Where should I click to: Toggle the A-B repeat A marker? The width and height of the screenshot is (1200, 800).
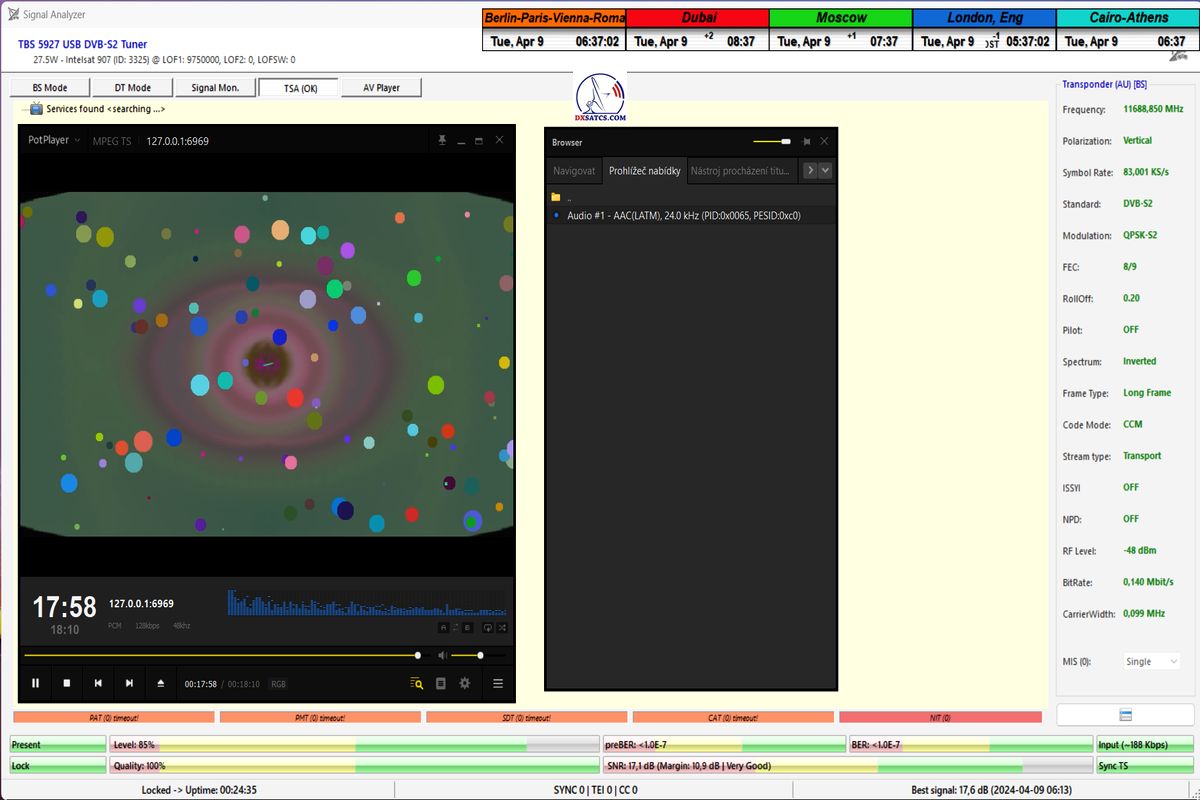click(x=443, y=627)
